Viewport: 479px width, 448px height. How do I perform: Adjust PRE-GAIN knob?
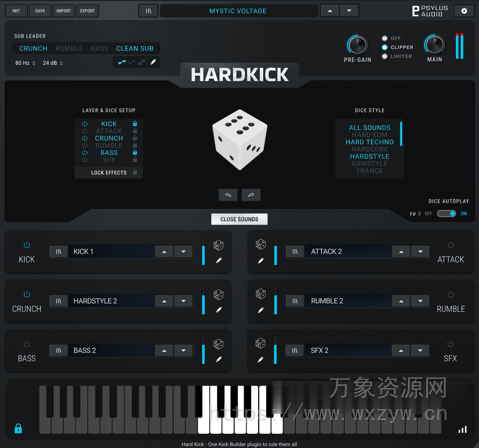pyautogui.click(x=357, y=44)
